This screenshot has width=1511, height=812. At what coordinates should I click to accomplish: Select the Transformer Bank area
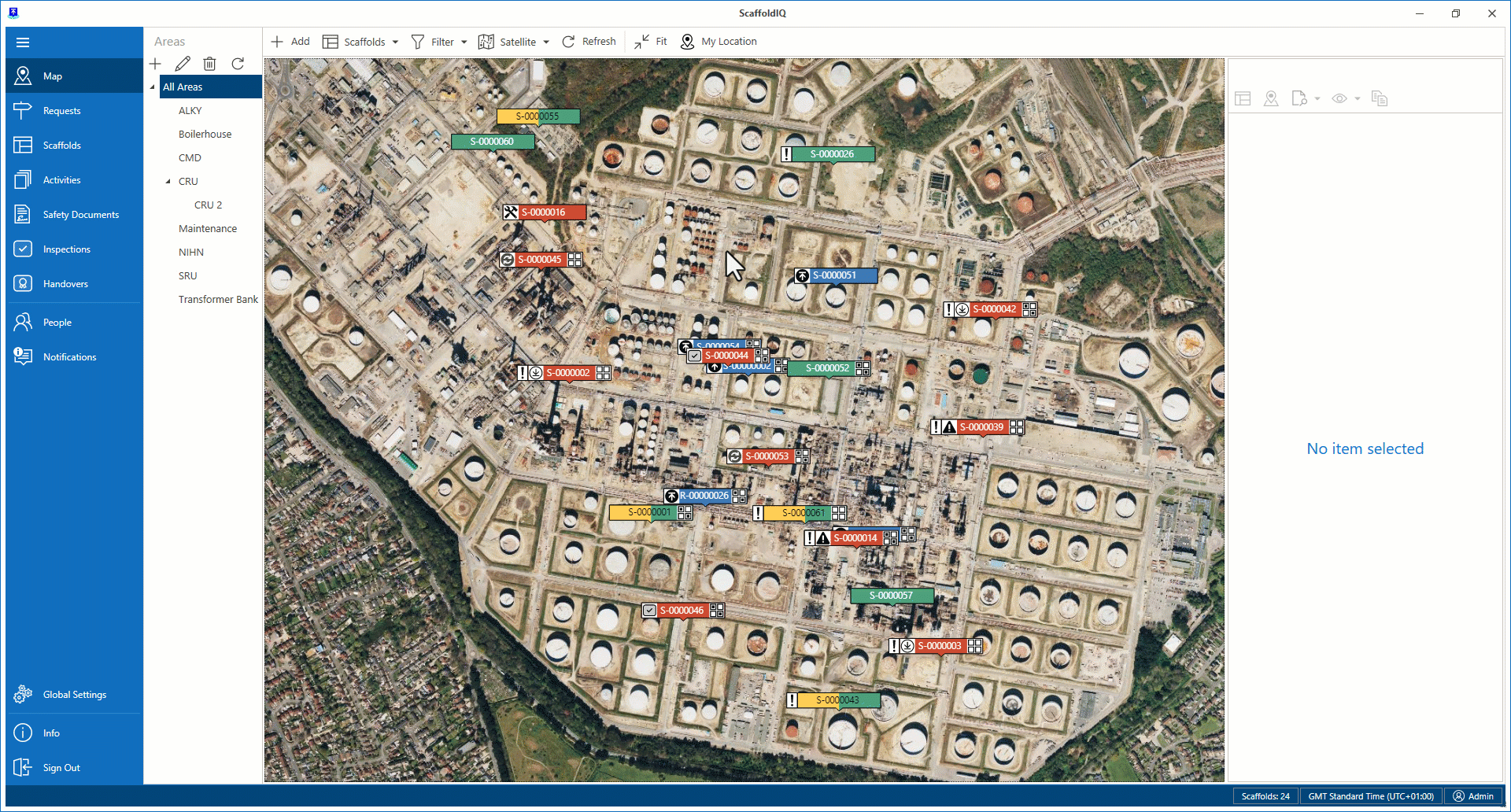(218, 300)
